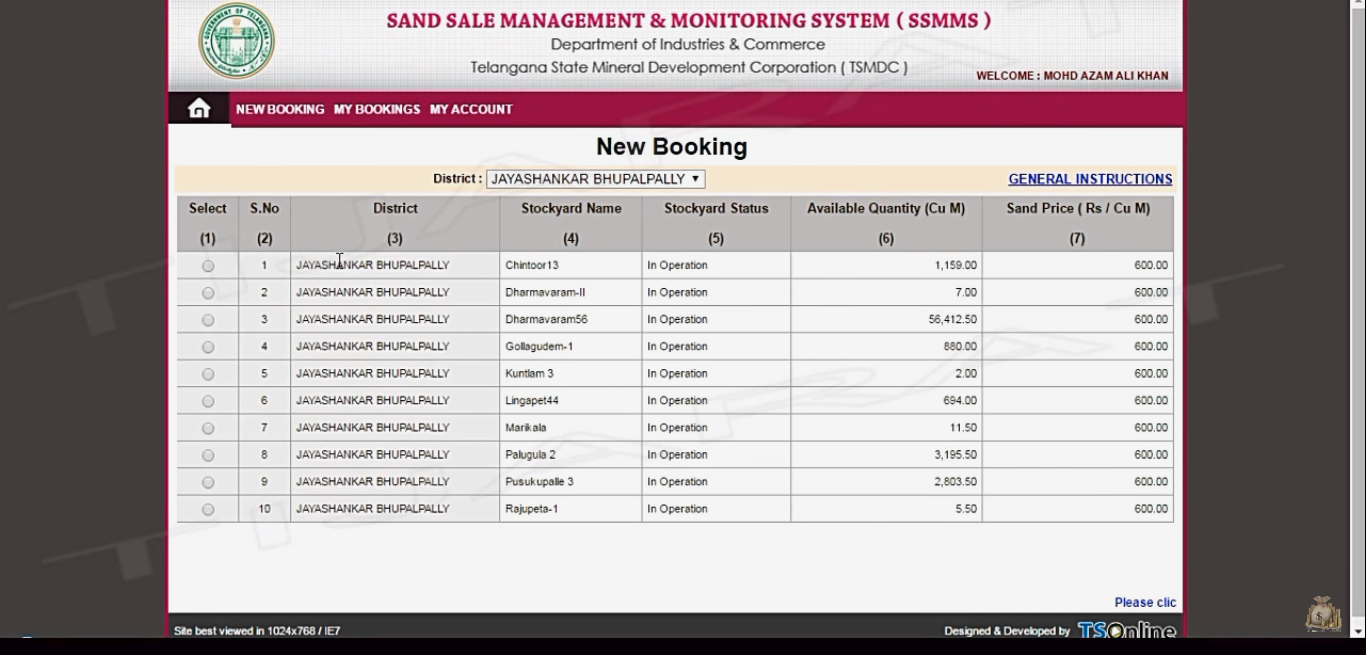Open the District dropdown list
The image size is (1366, 655).
coord(596,179)
